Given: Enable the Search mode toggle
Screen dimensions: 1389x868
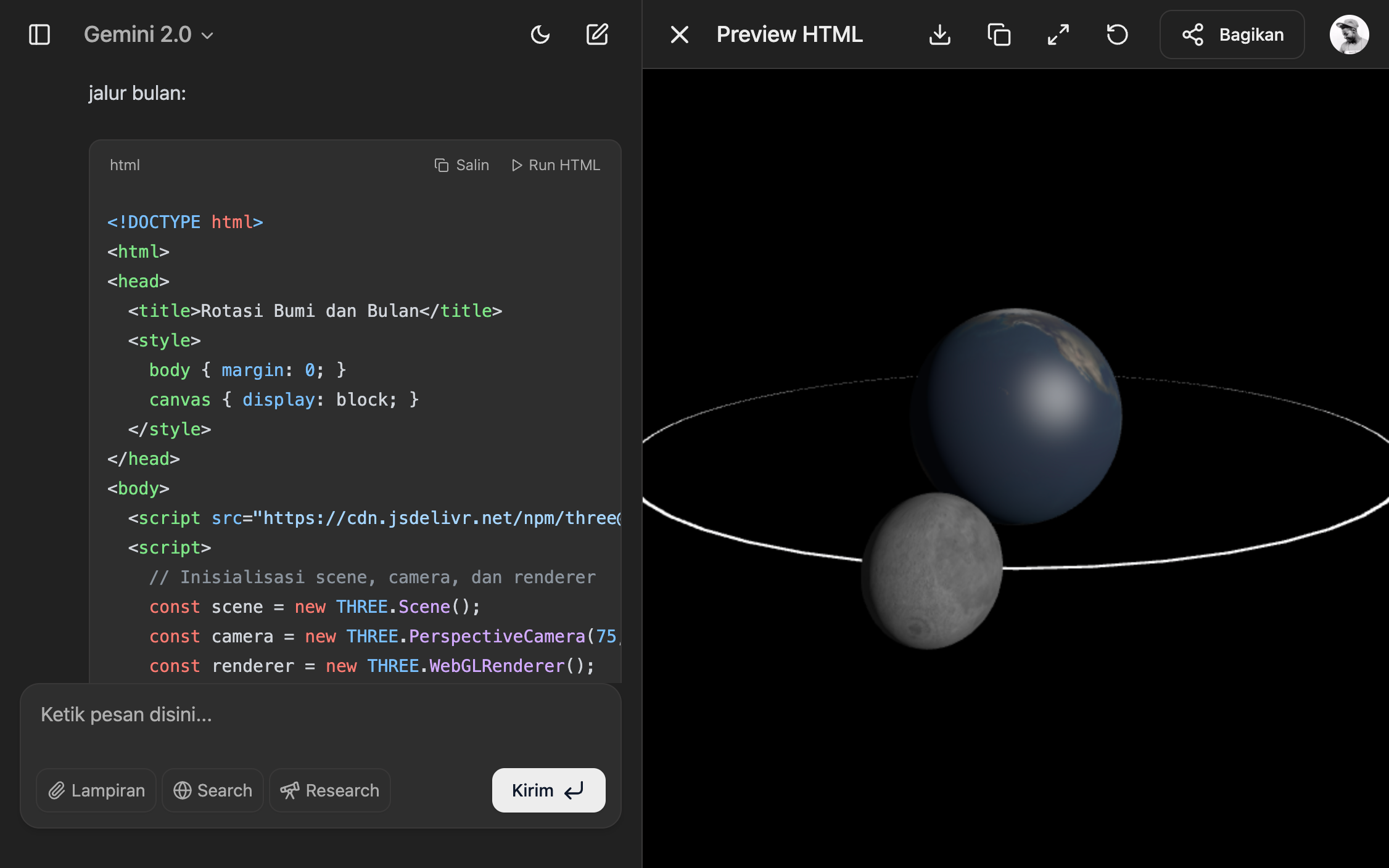Looking at the screenshot, I should [x=213, y=790].
